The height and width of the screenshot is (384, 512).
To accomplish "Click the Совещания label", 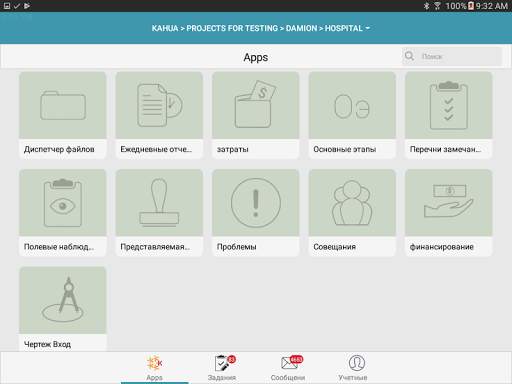I will (335, 247).
